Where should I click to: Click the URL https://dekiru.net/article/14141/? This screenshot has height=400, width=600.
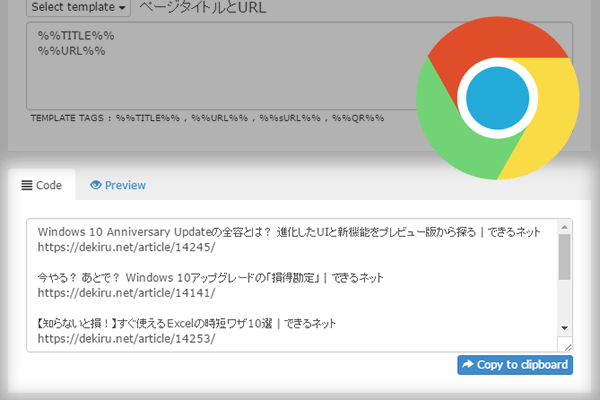tap(127, 293)
